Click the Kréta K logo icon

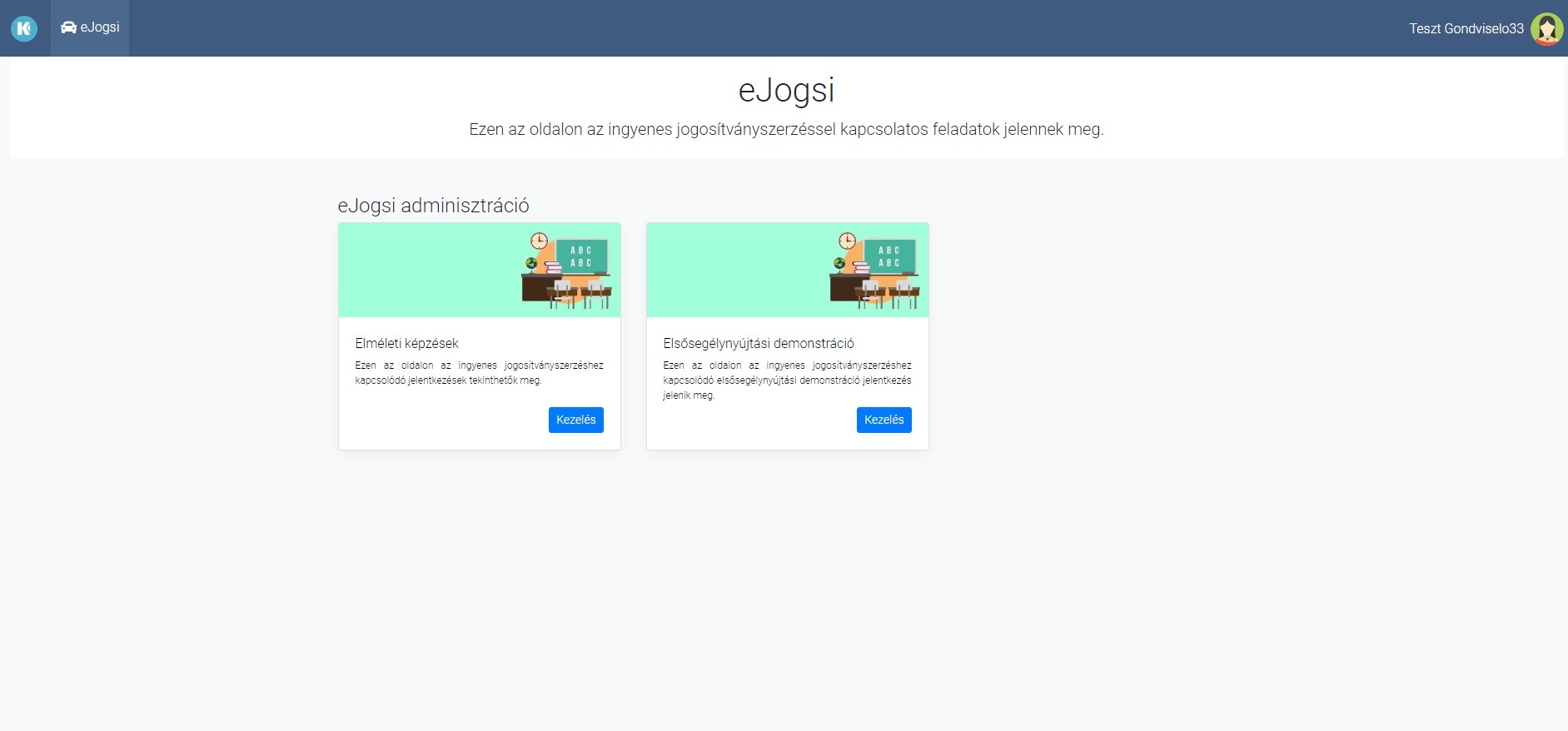24,28
